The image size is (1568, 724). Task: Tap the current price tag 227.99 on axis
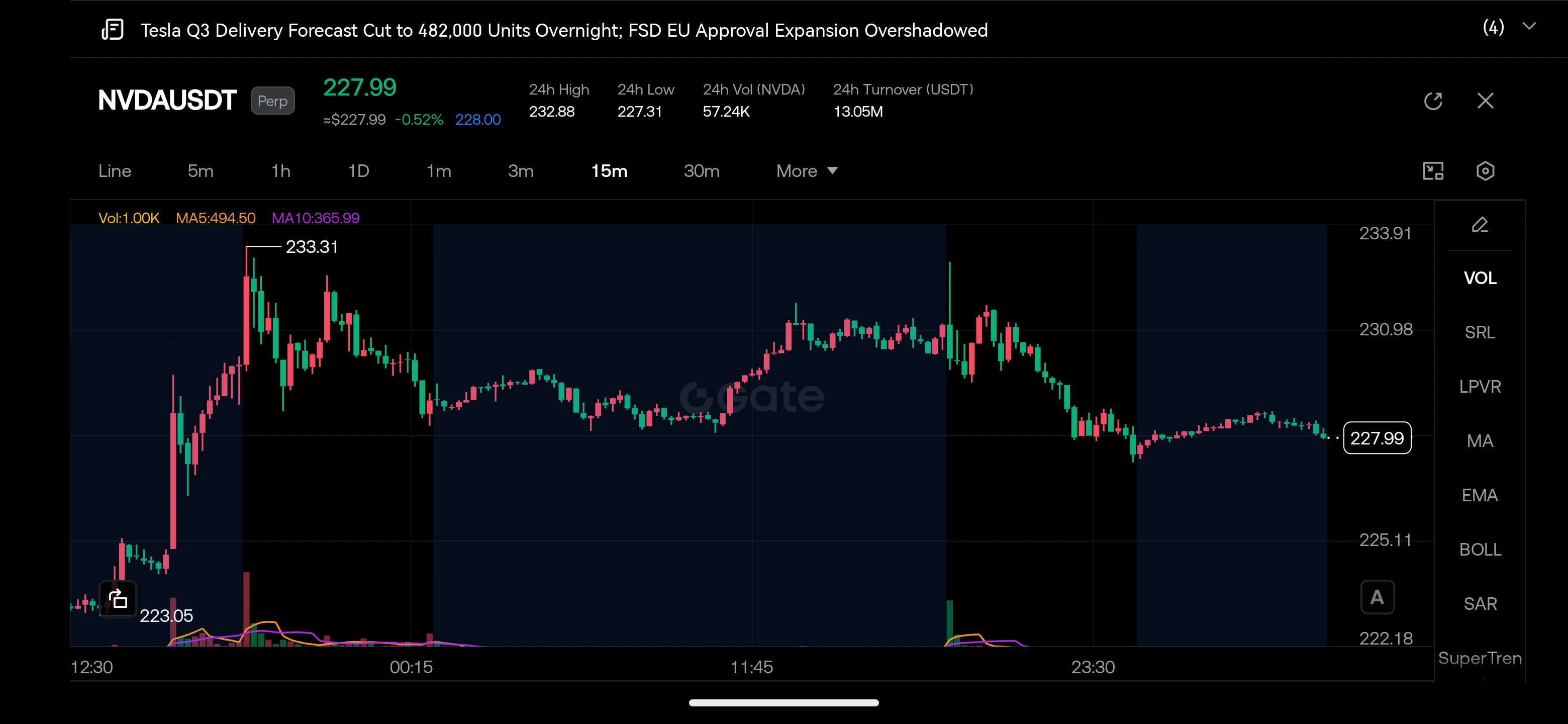click(1377, 438)
